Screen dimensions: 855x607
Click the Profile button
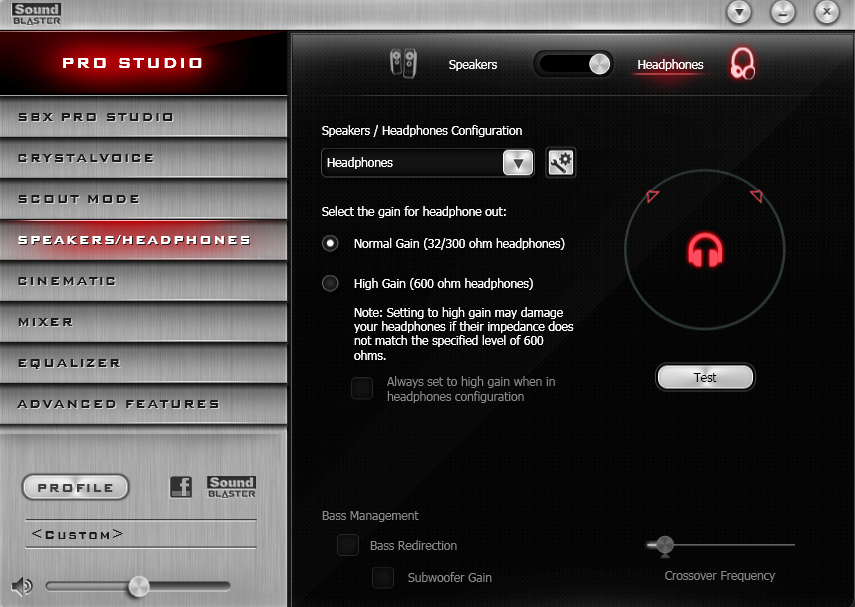[x=76, y=488]
